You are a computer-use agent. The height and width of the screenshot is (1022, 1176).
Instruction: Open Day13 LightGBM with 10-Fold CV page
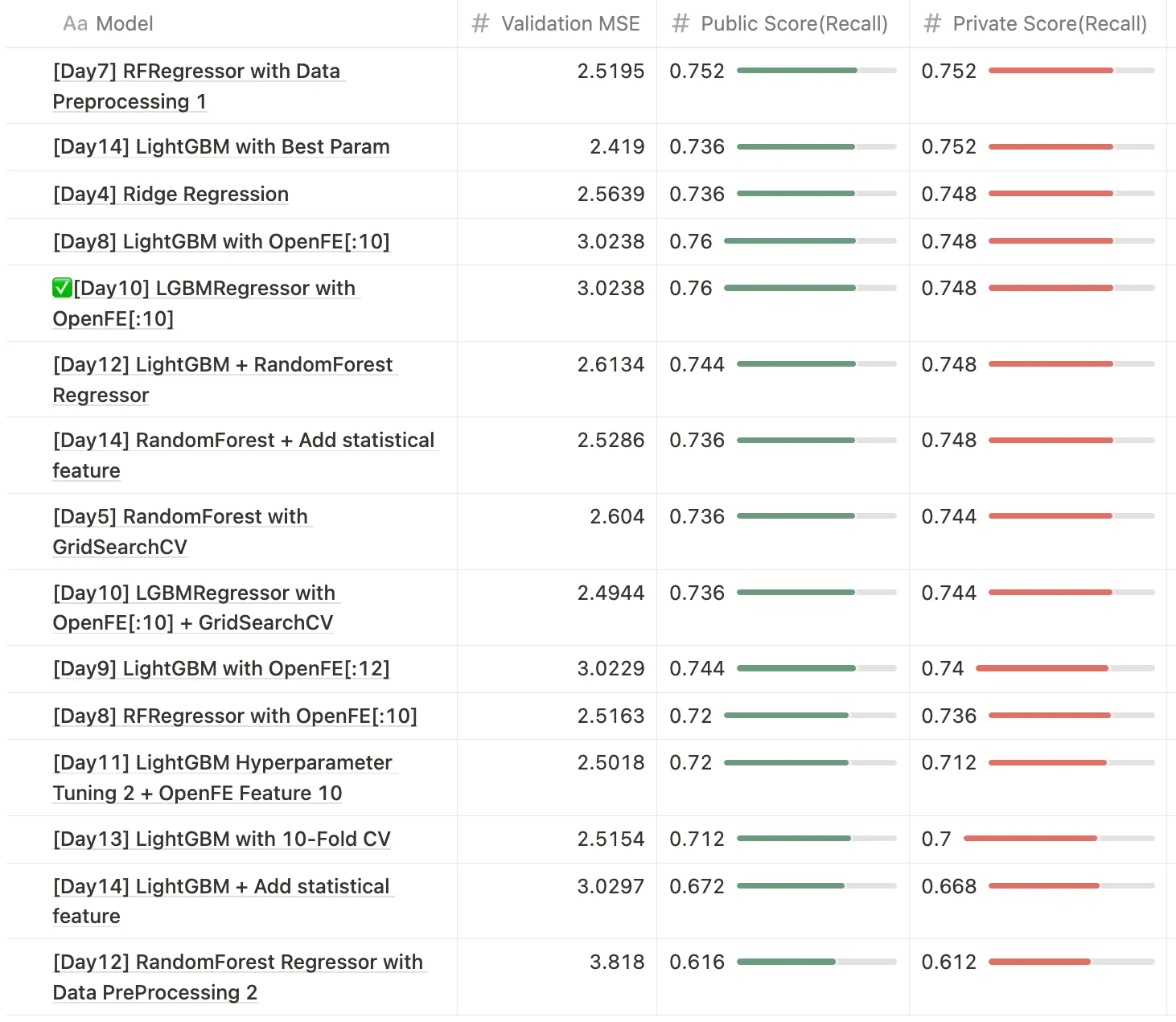tap(221, 839)
